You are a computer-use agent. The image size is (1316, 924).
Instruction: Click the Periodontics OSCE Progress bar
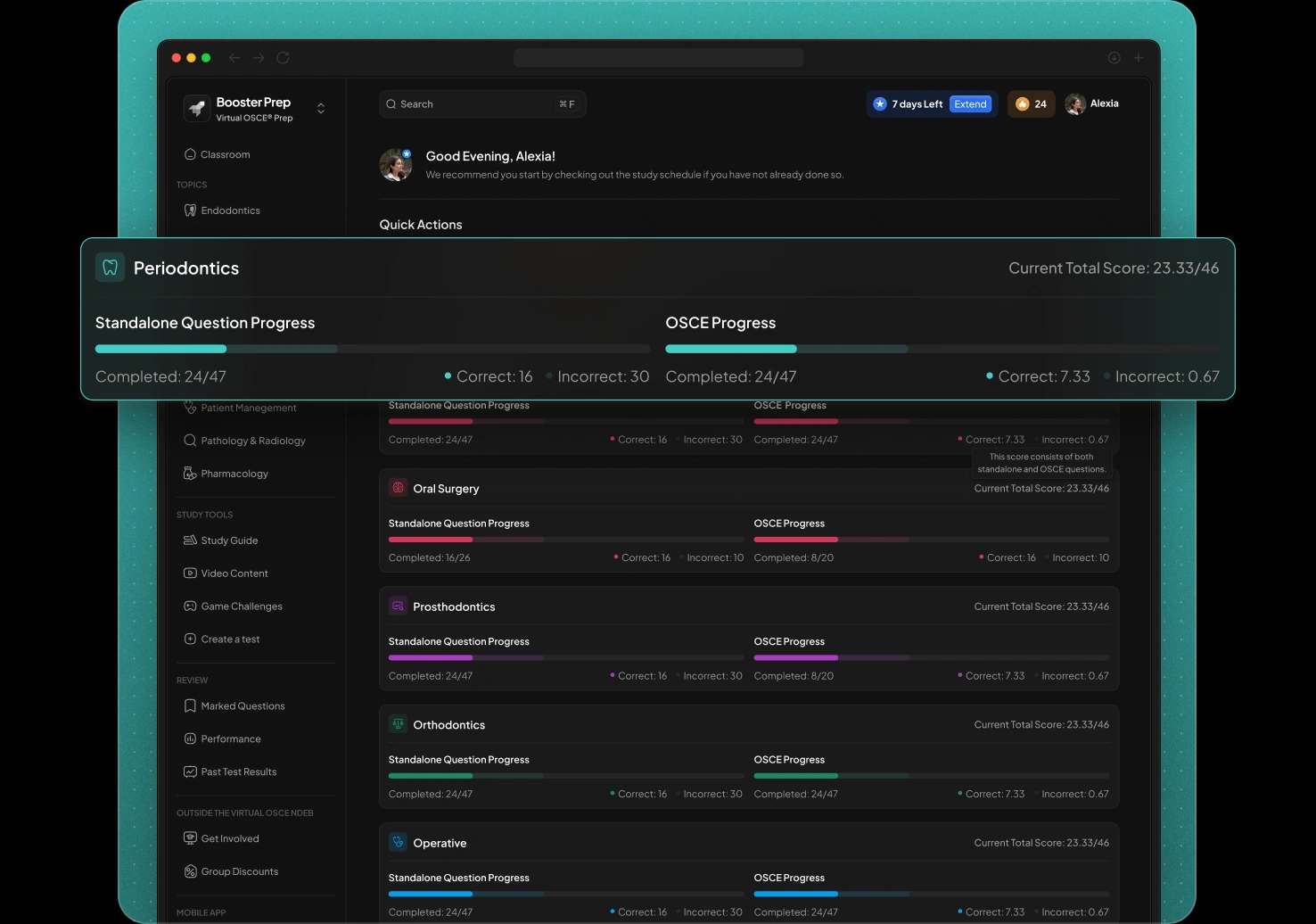pyautogui.click(x=942, y=349)
